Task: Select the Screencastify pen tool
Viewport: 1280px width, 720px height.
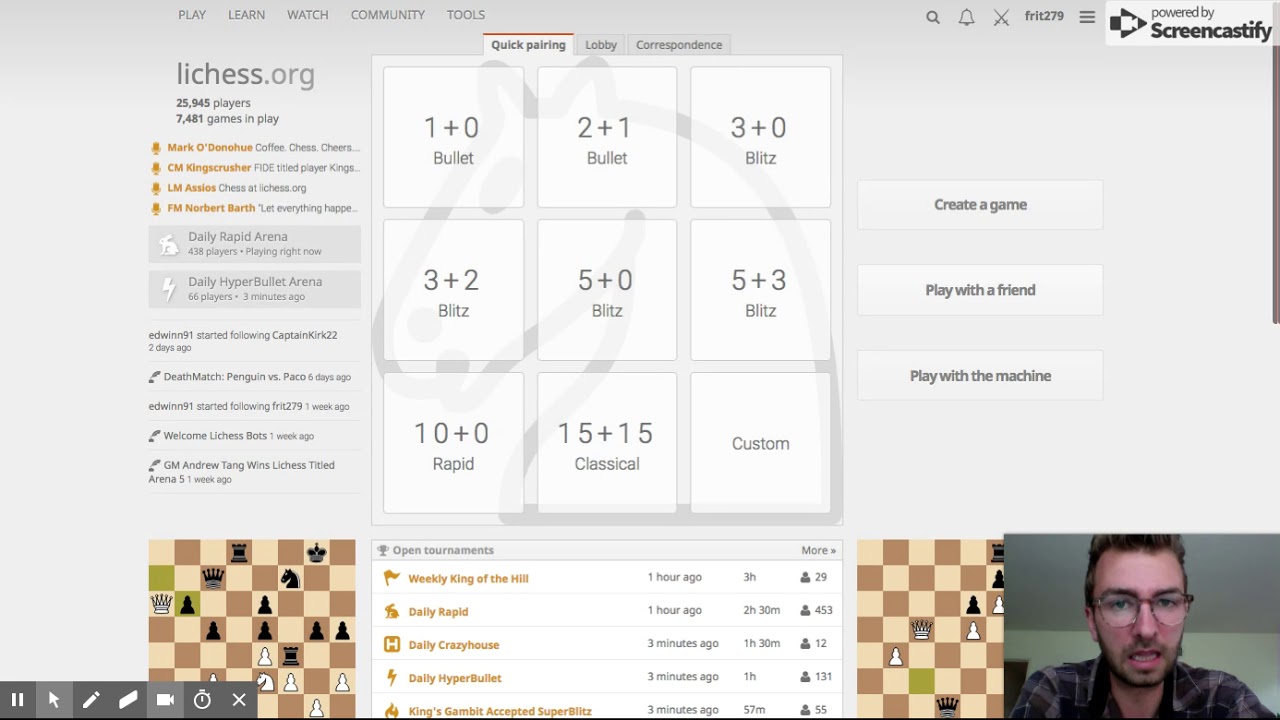Action: pos(91,700)
